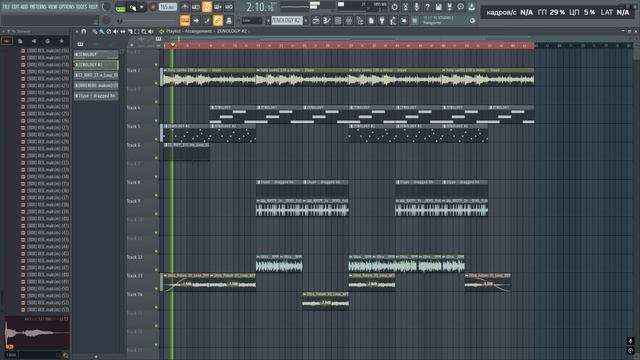Open the tempo tapper icon
Image resolution: width=640 pixels, height=360 pixels.
[x=393, y=20]
